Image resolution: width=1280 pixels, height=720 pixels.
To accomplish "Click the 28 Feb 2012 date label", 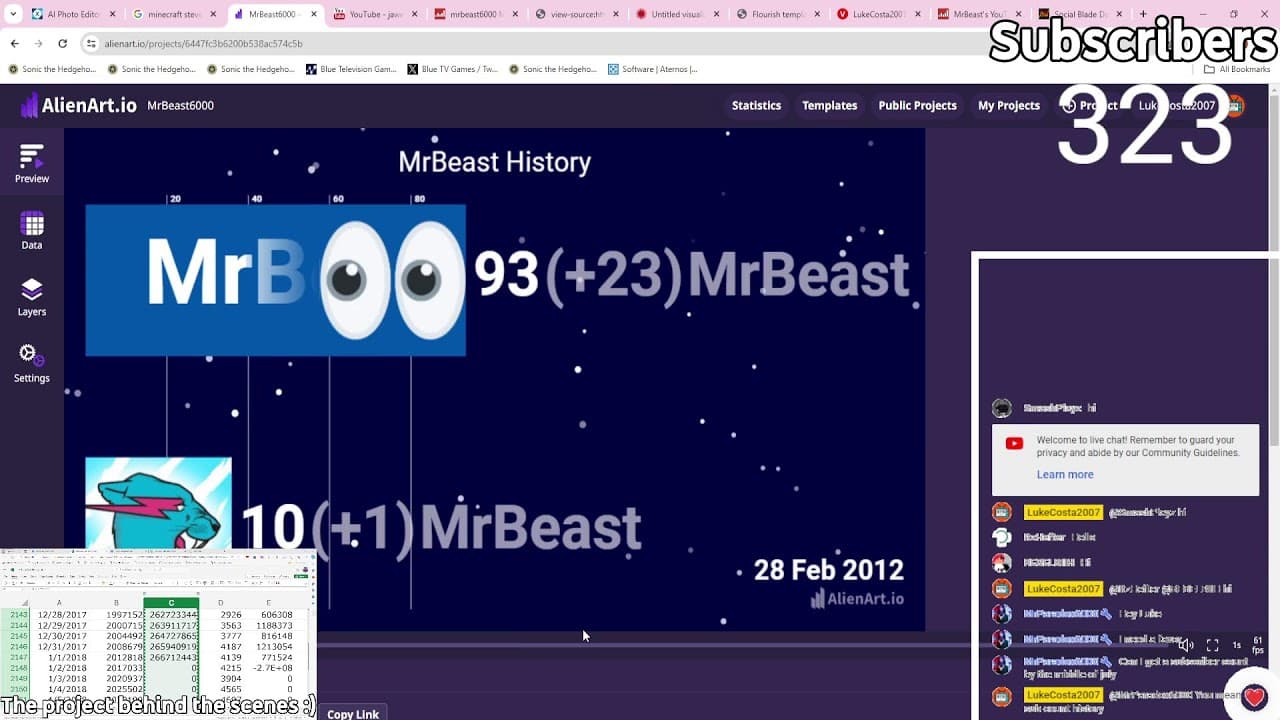I will point(829,570).
